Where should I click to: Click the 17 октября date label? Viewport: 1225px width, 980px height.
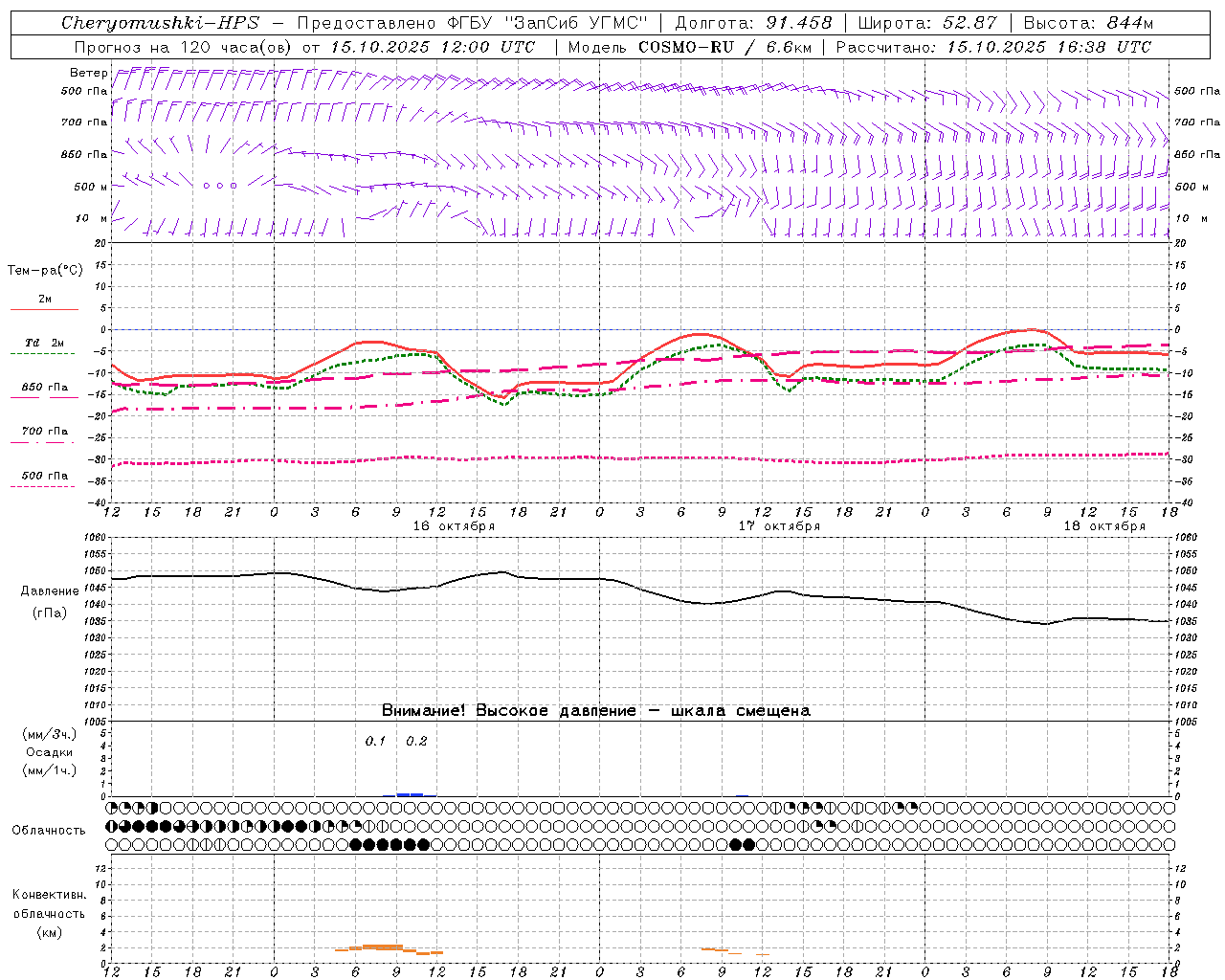(779, 526)
